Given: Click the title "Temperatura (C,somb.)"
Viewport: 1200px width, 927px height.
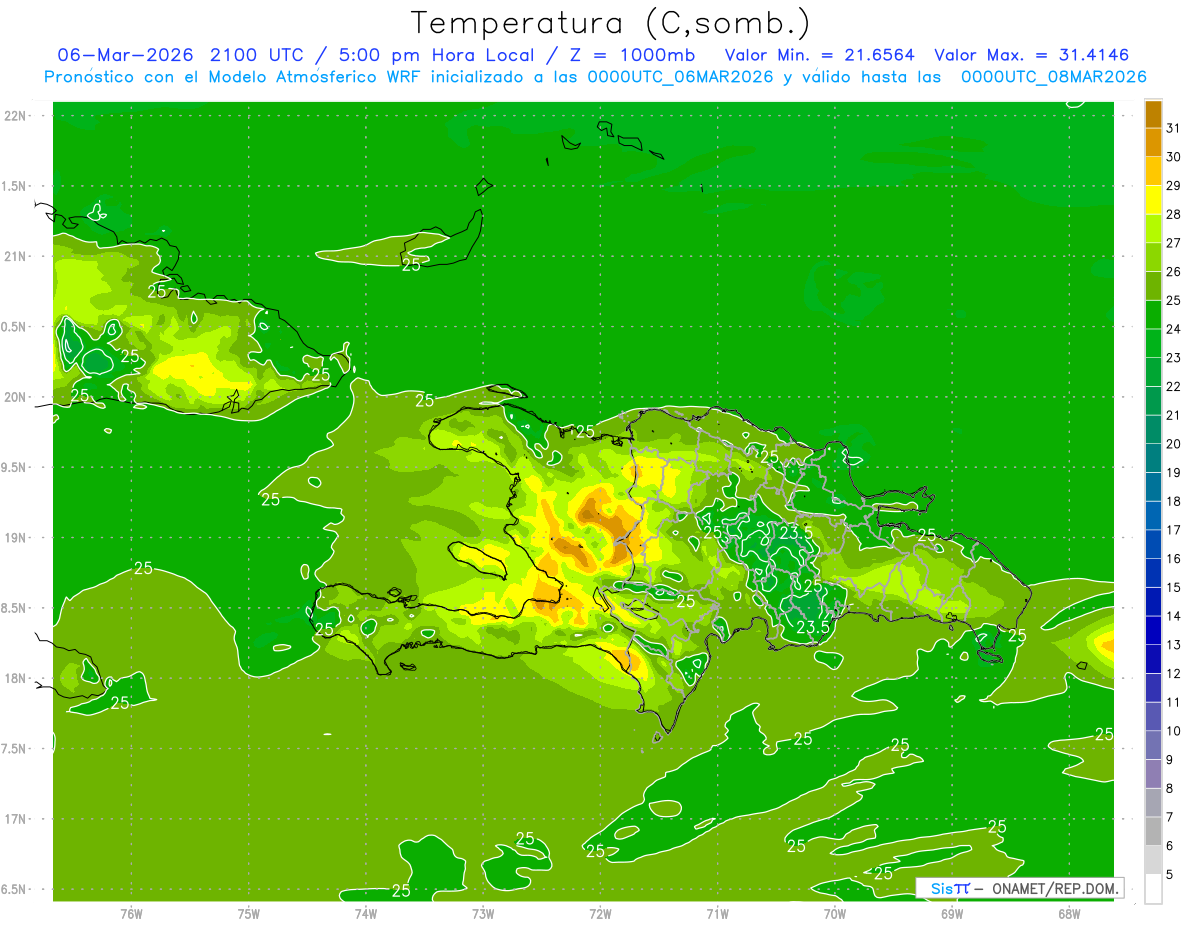Looking at the screenshot, I should (x=610, y=22).
